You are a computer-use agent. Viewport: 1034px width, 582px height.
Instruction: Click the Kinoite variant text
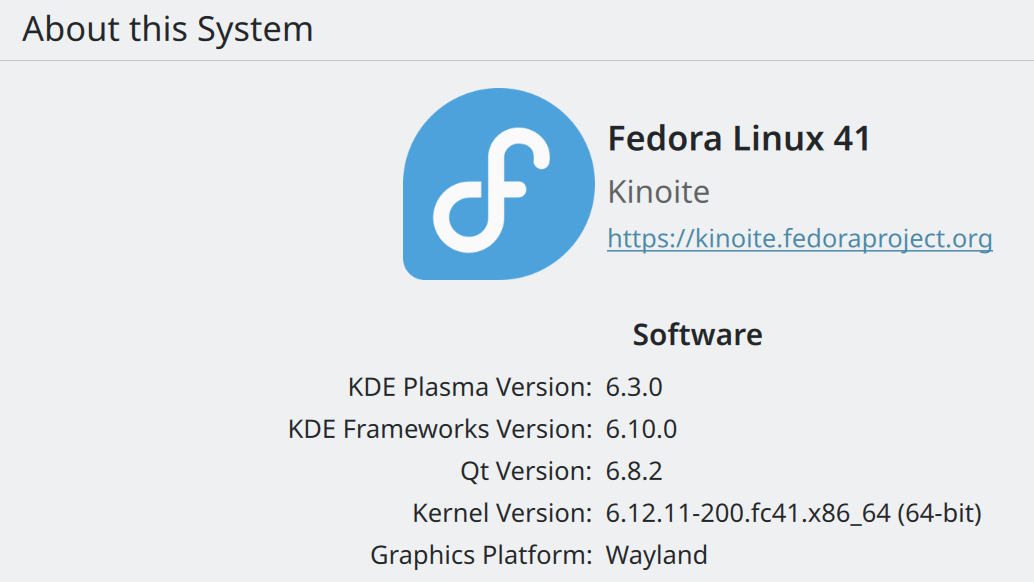click(658, 191)
